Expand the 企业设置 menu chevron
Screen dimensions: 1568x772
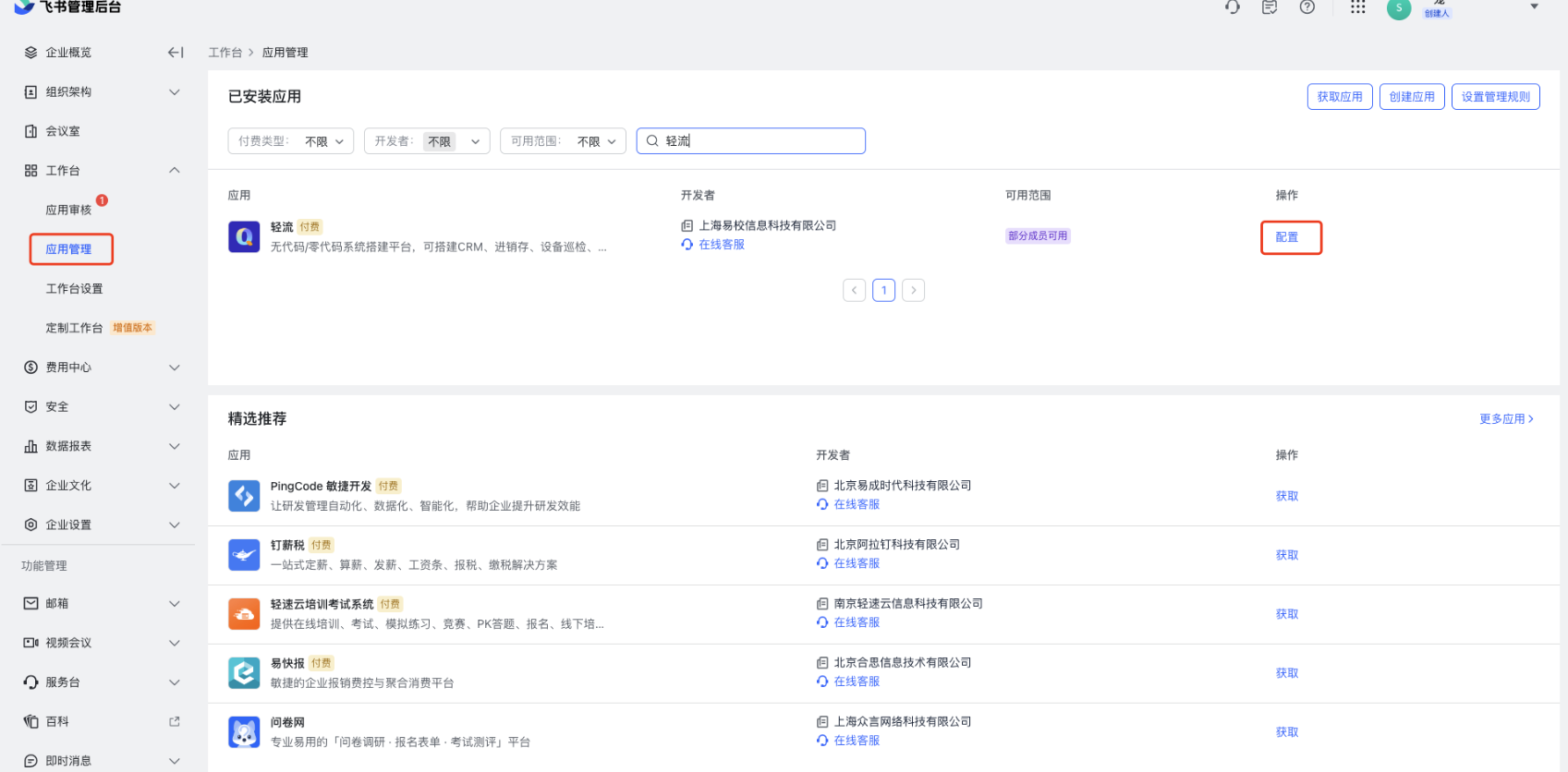point(175,525)
